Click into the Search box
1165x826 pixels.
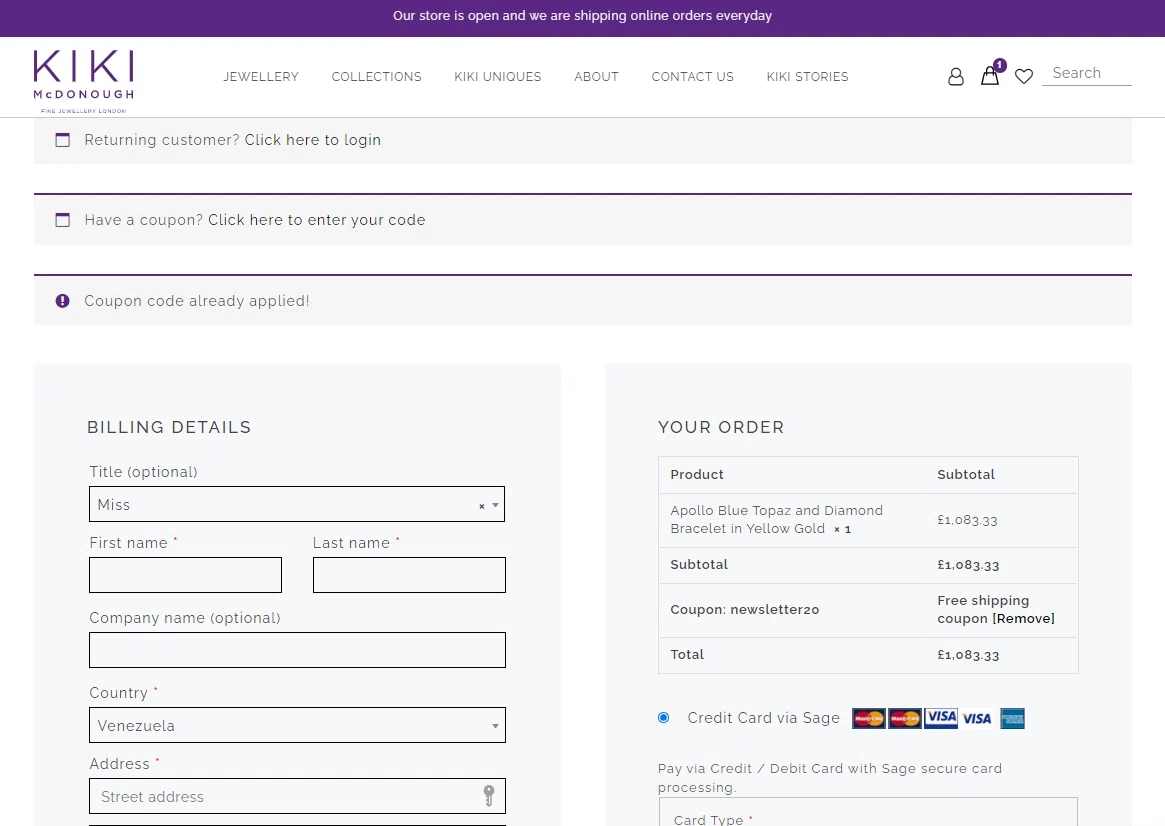click(1087, 73)
